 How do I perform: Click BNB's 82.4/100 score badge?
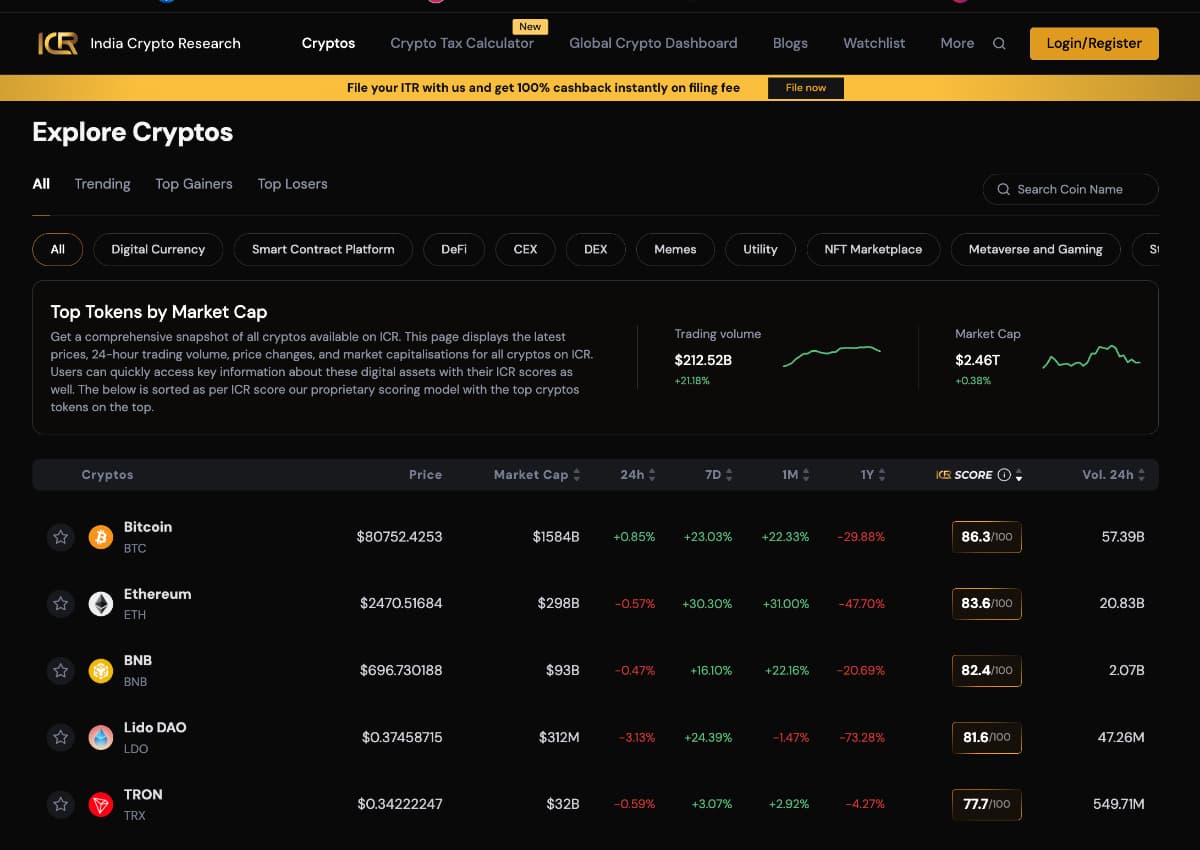coord(987,670)
